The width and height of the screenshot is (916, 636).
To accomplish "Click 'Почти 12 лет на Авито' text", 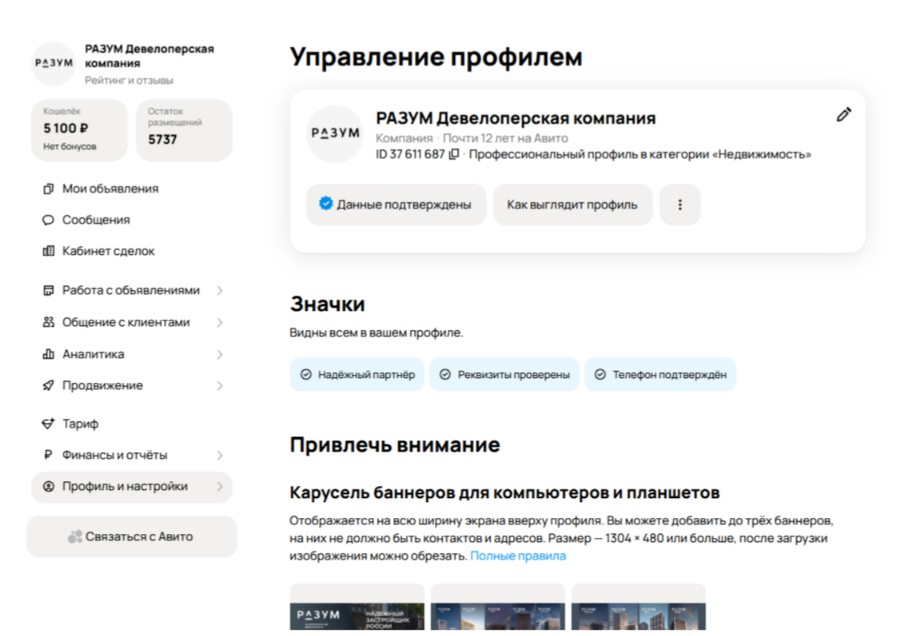I will coord(505,138).
